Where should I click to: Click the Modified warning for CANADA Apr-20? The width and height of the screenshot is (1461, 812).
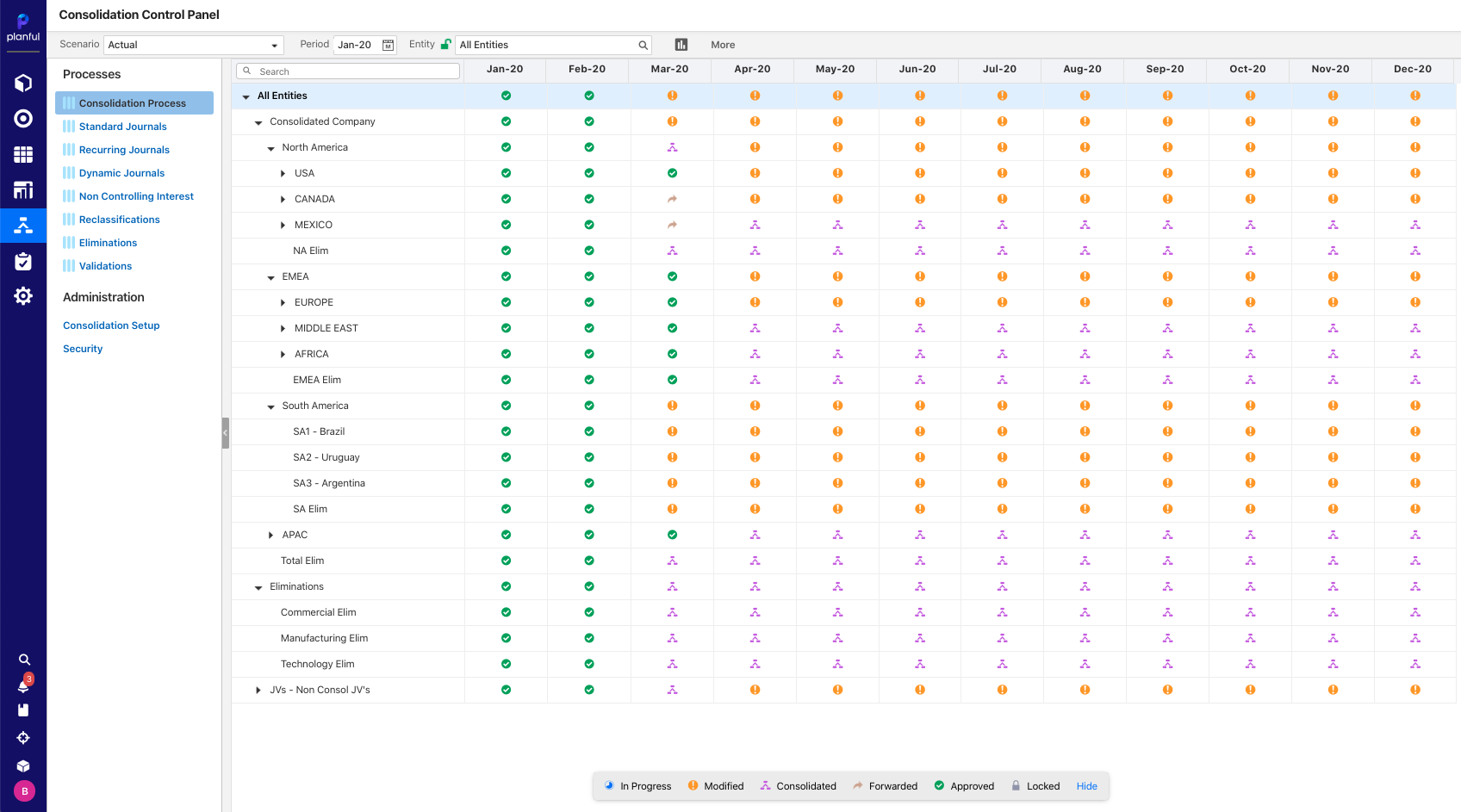tap(755, 199)
